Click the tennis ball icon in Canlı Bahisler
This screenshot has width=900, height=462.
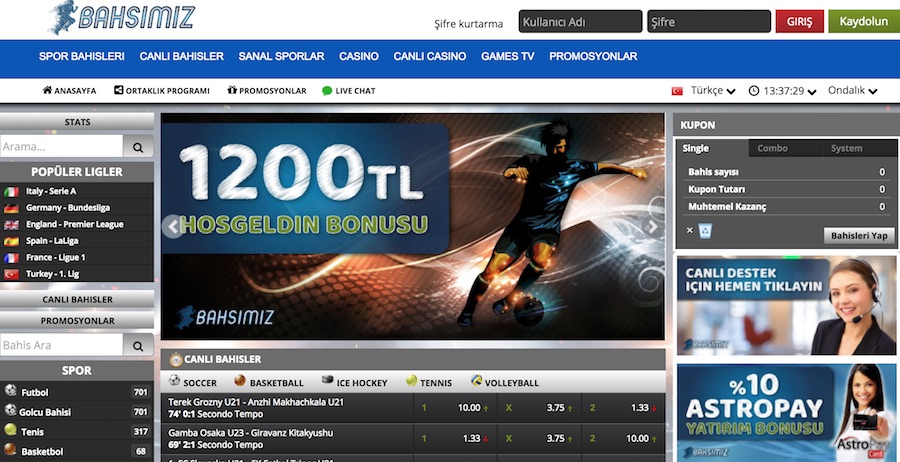pos(411,381)
